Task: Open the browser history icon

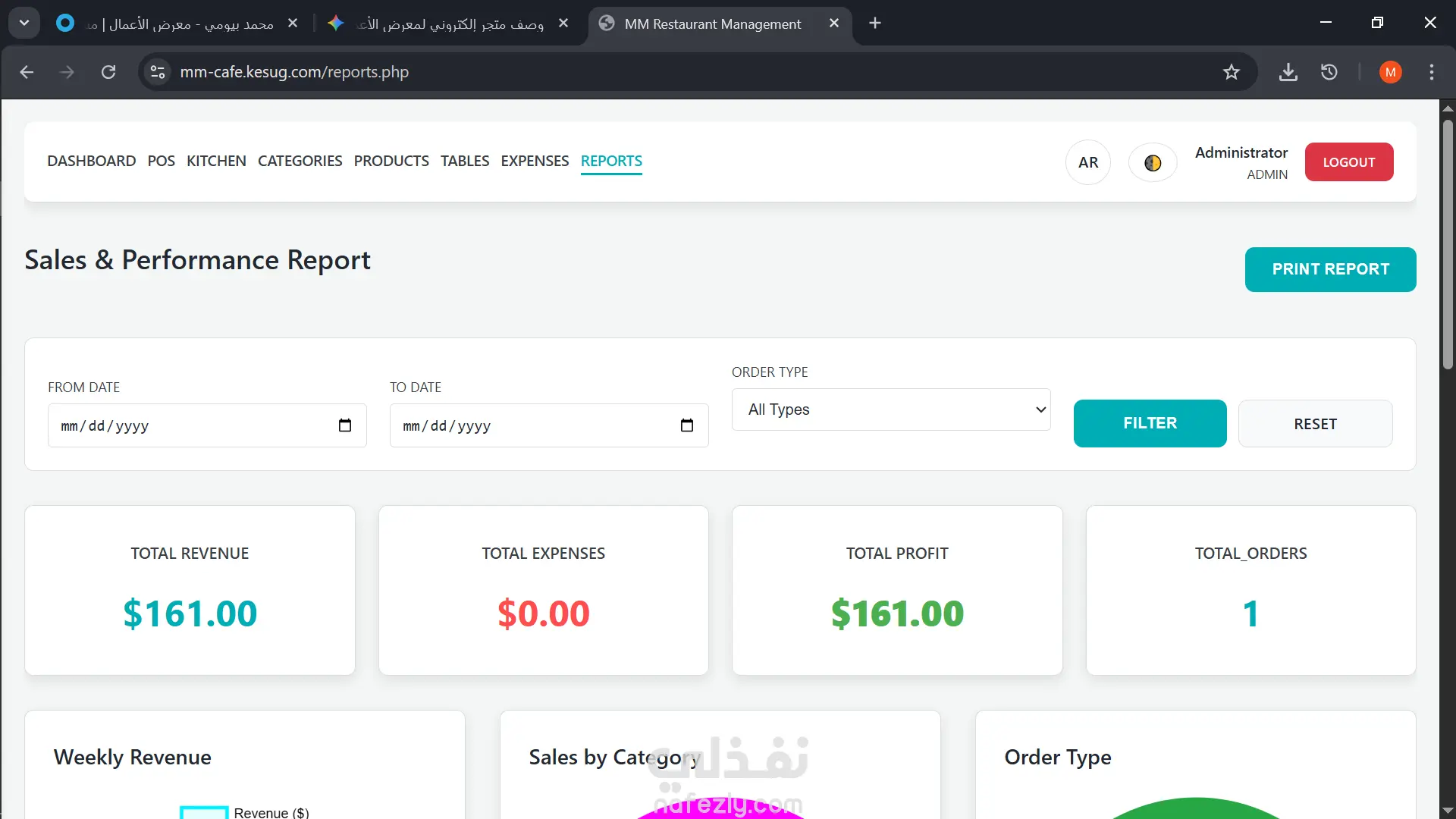Action: pos(1329,72)
